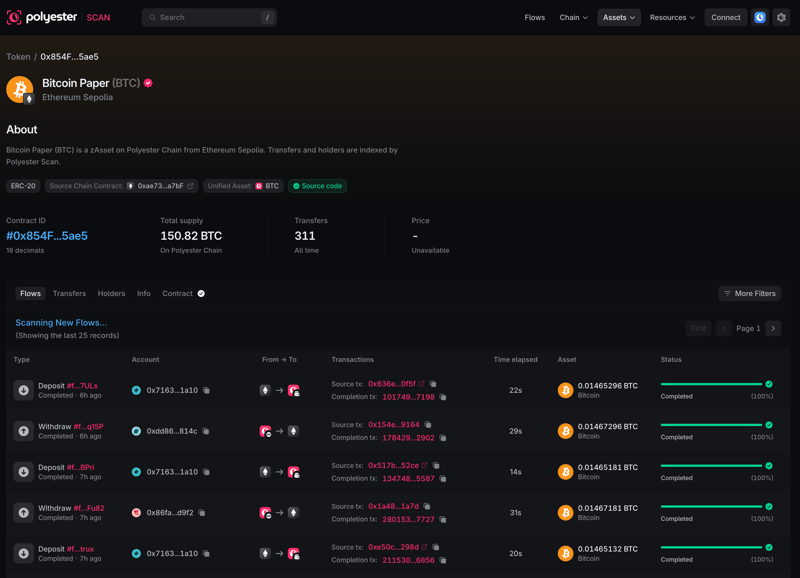Click the Bitcoin Paper token logo
The width and height of the screenshot is (800, 578).
[x=19, y=90]
